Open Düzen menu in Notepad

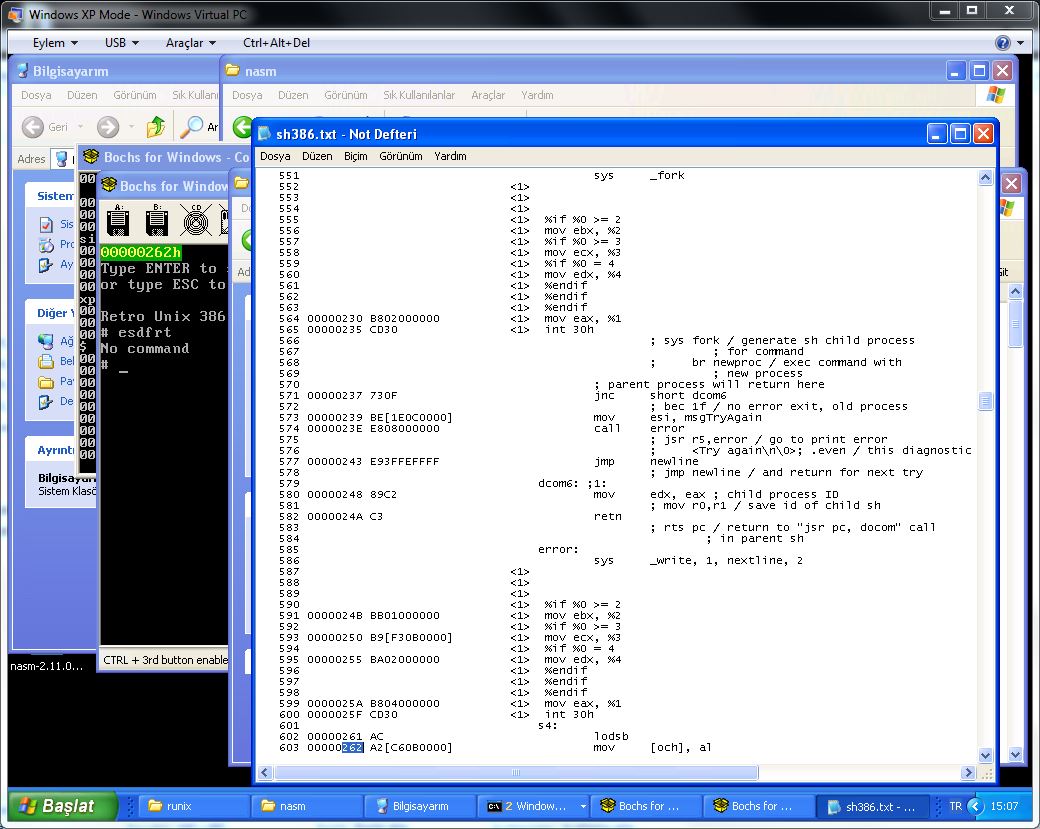(317, 157)
